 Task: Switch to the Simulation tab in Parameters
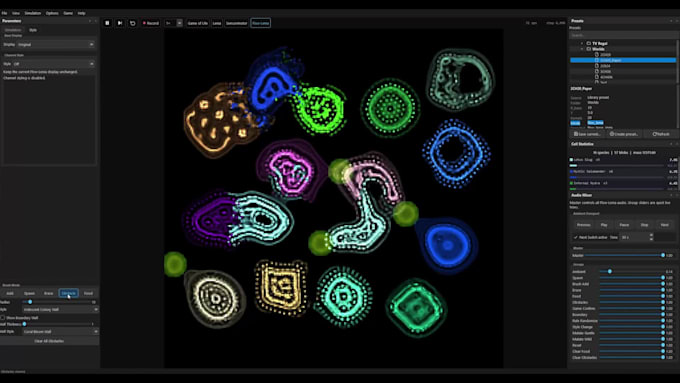tap(13, 30)
